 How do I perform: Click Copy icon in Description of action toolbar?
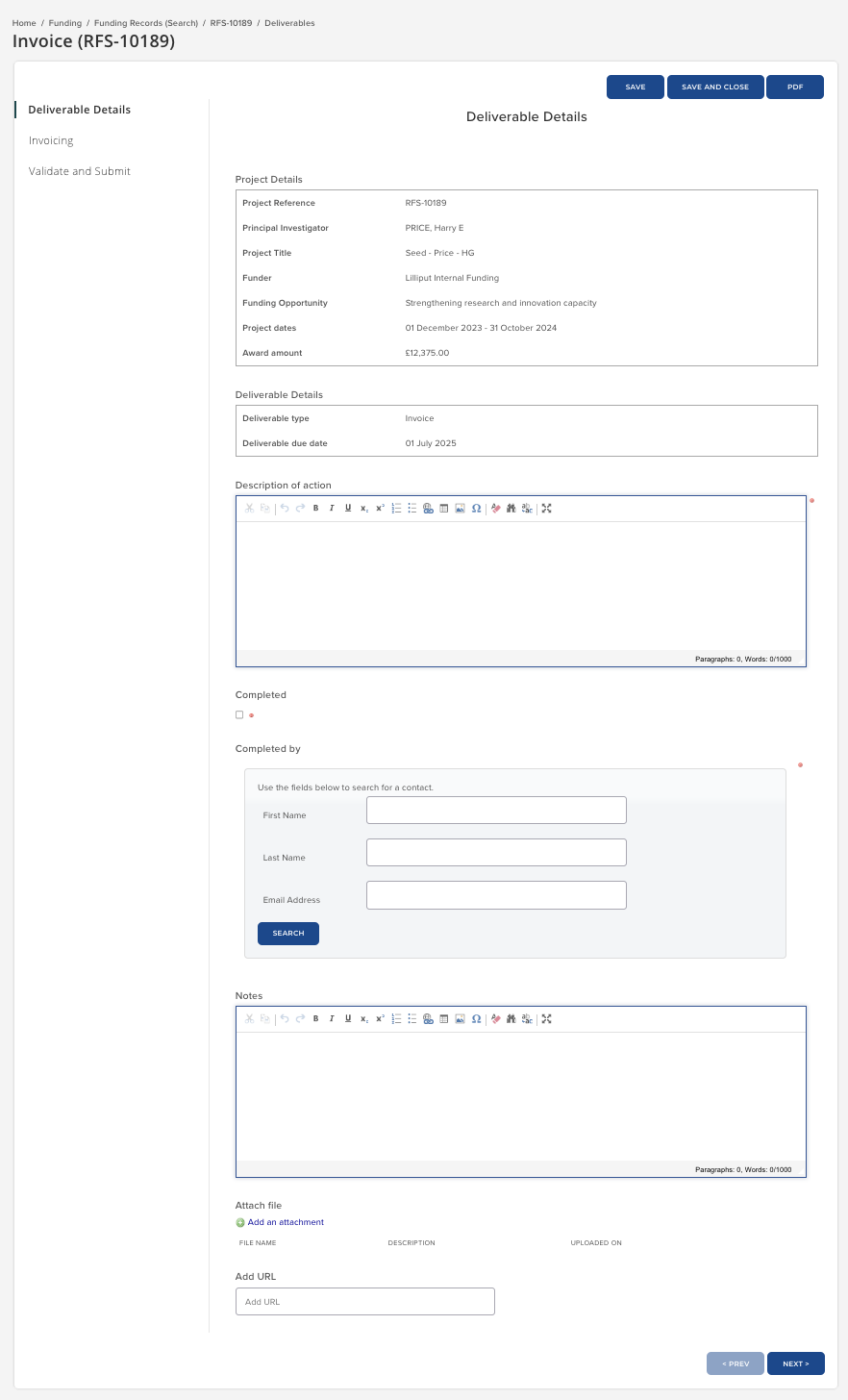coord(265,509)
